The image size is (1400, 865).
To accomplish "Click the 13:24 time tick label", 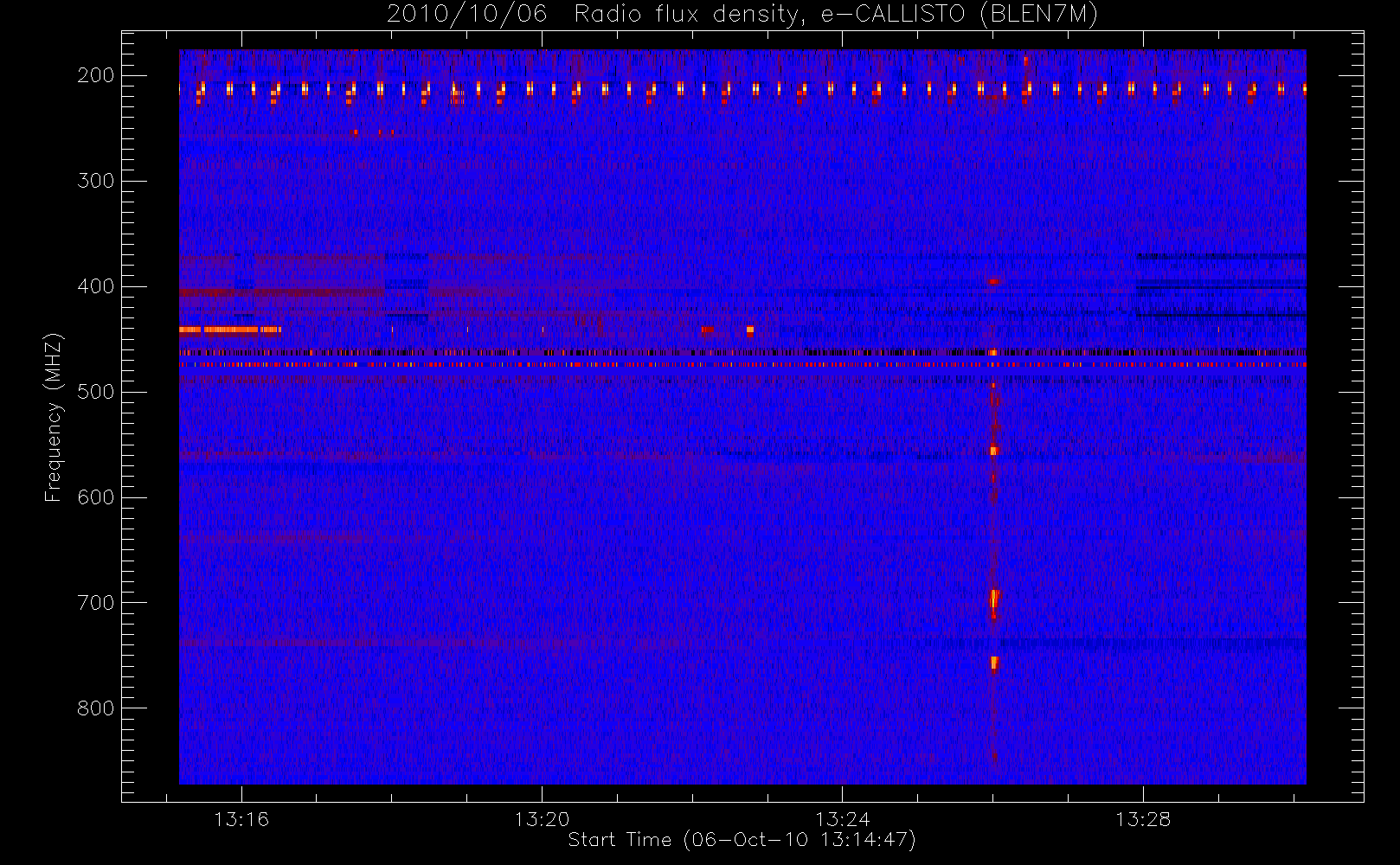I will [x=842, y=819].
